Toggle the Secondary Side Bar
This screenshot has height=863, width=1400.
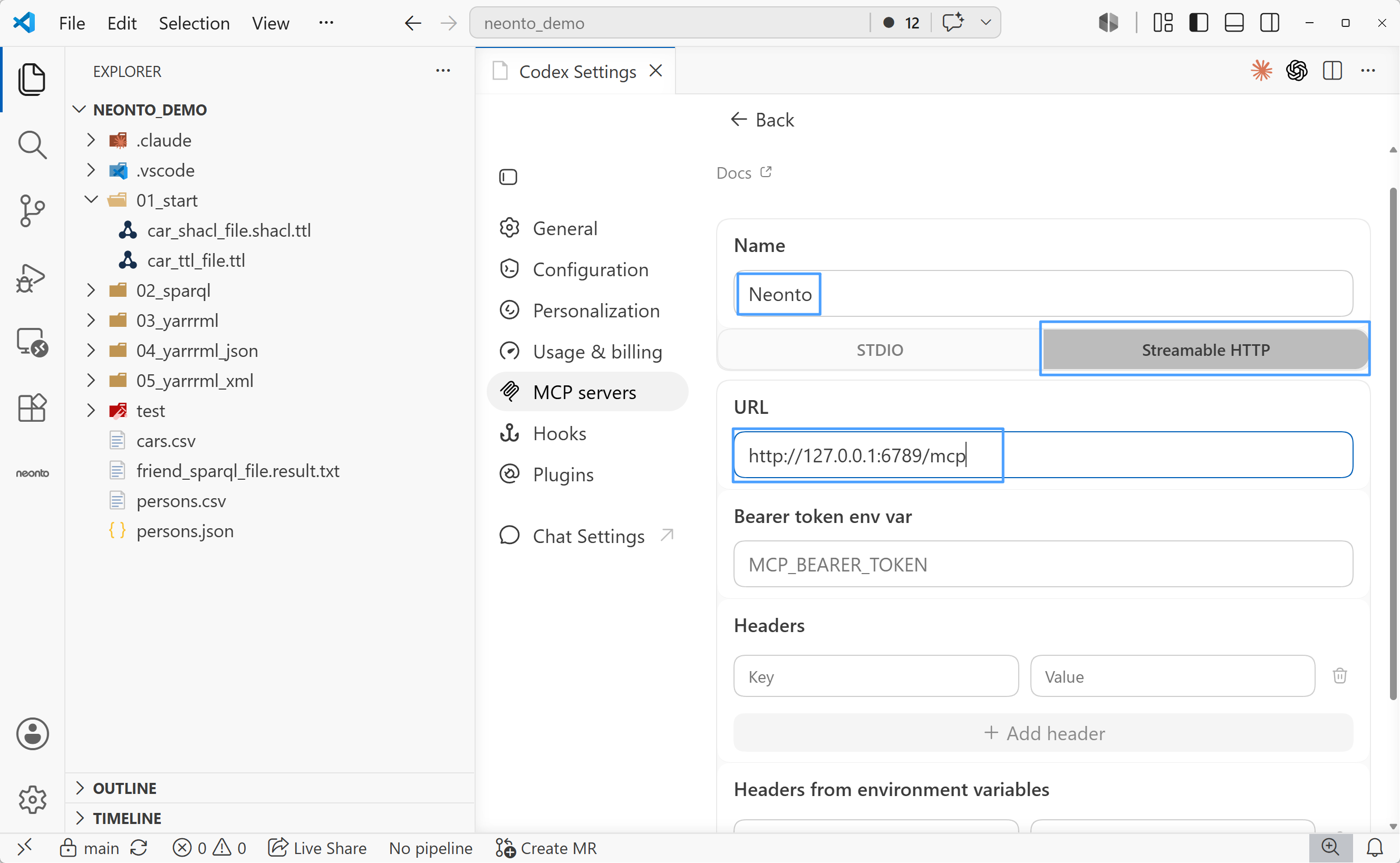click(x=1269, y=23)
